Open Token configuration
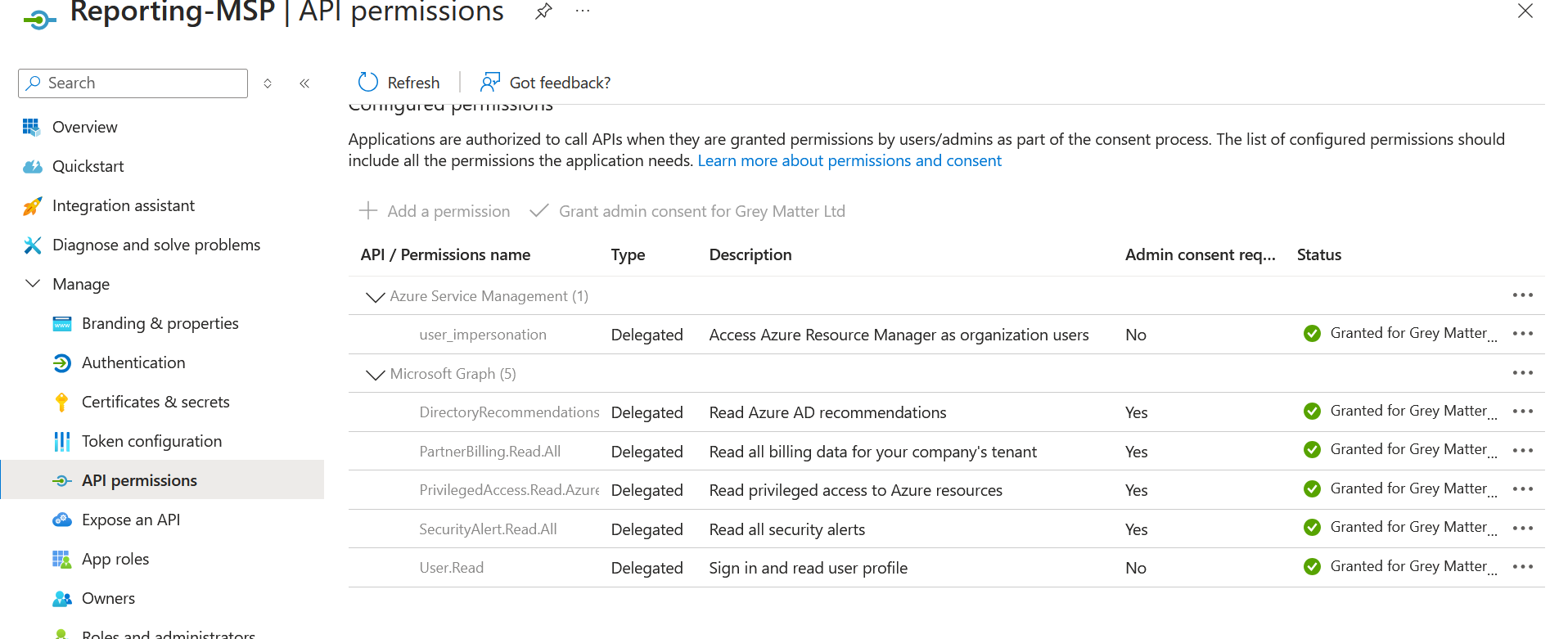Viewport: 1568px width, 639px height. (x=152, y=441)
